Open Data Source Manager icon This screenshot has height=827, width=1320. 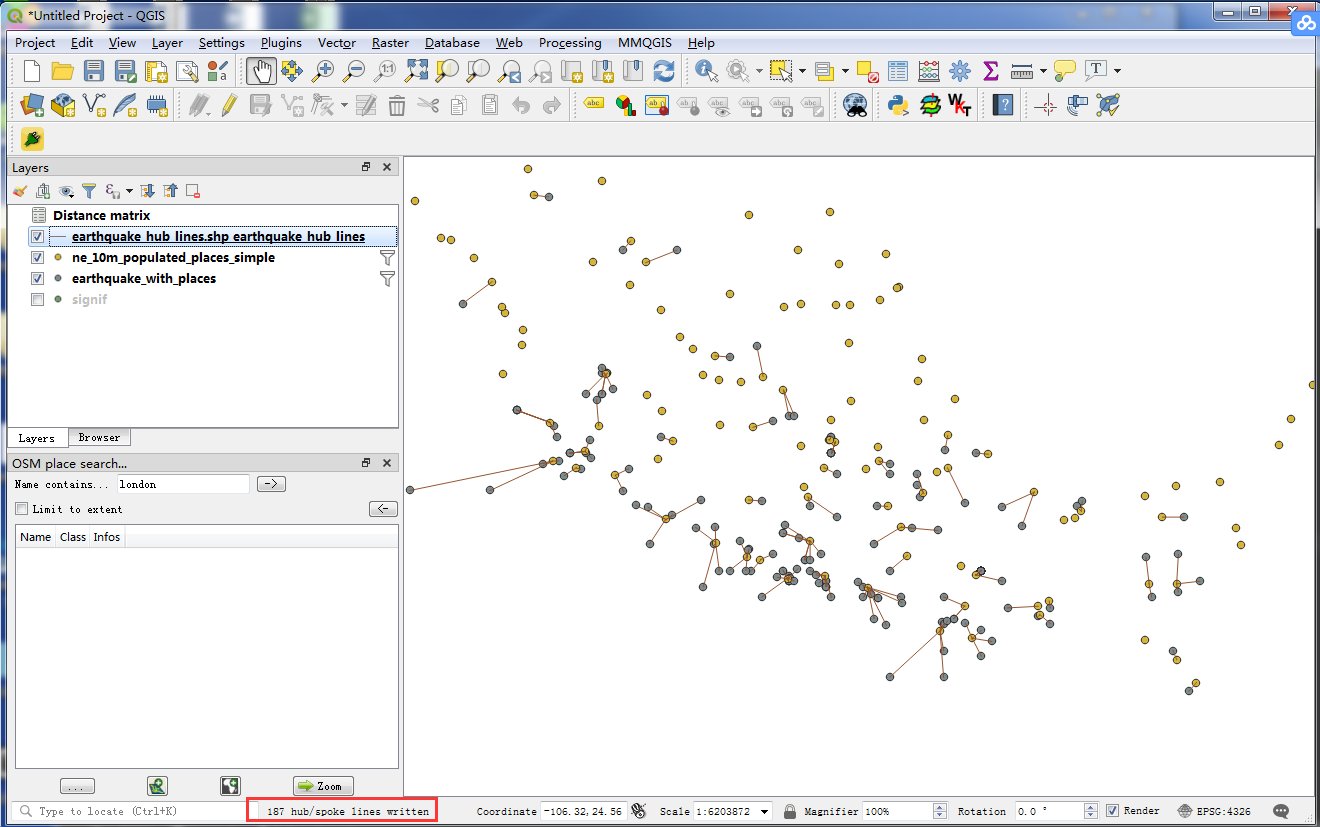[x=32, y=104]
